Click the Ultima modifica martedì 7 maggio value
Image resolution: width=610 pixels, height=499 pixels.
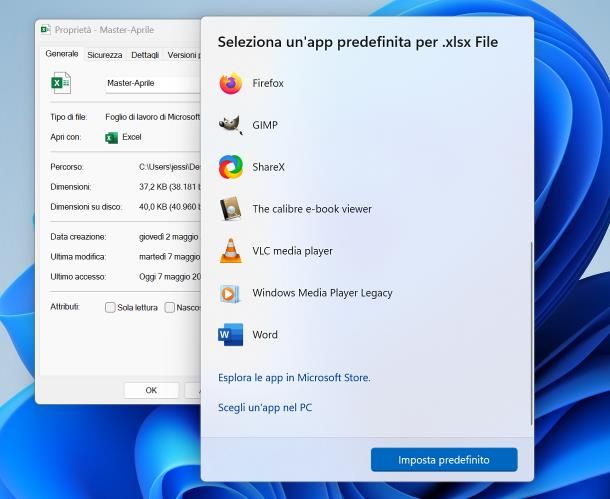[x=170, y=257]
